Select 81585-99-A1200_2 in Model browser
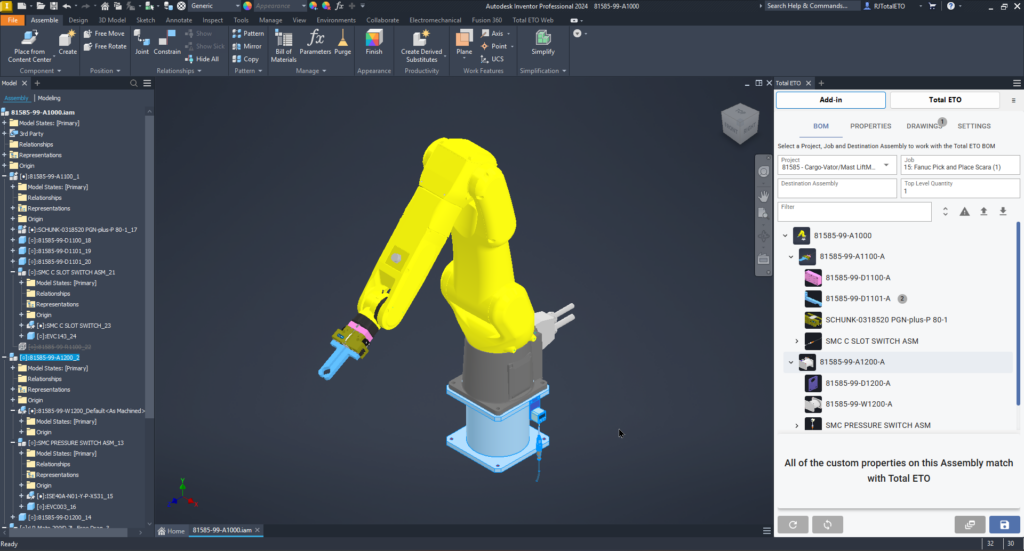The image size is (1024, 551). point(50,358)
